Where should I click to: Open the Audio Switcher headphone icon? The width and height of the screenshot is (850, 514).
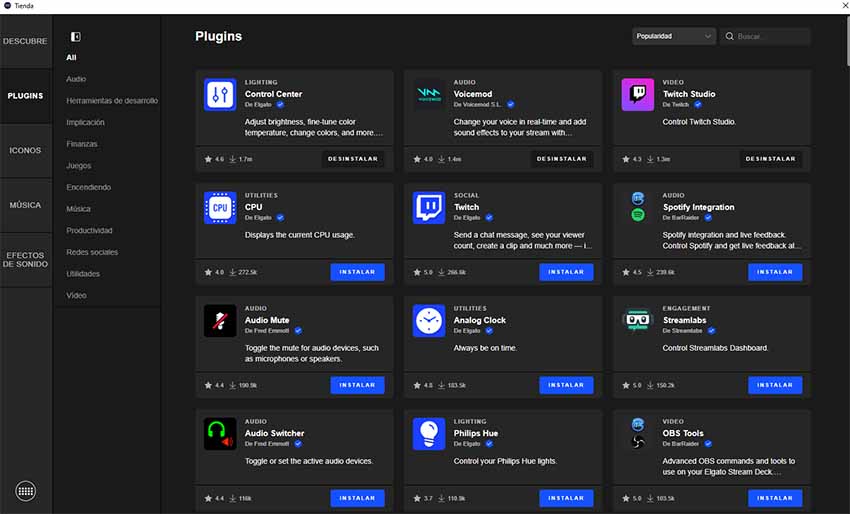pyautogui.click(x=220, y=434)
